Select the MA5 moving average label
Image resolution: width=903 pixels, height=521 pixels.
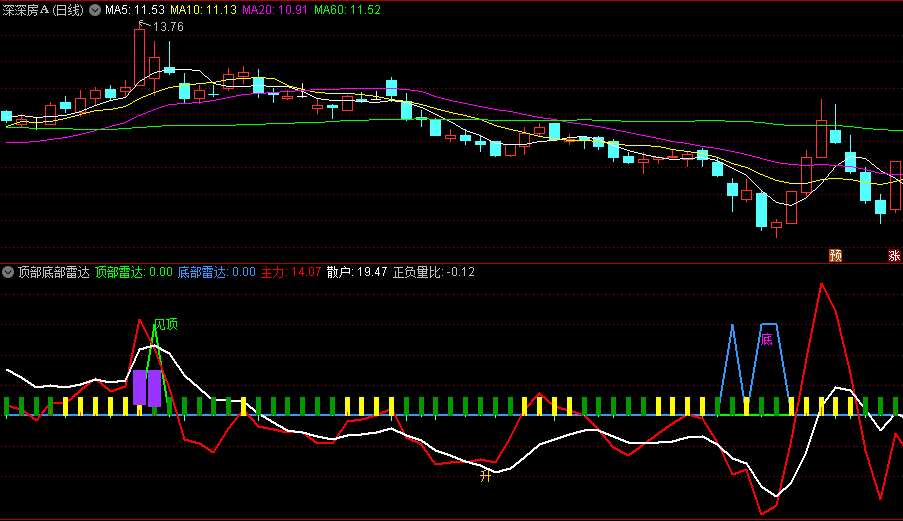(x=134, y=10)
